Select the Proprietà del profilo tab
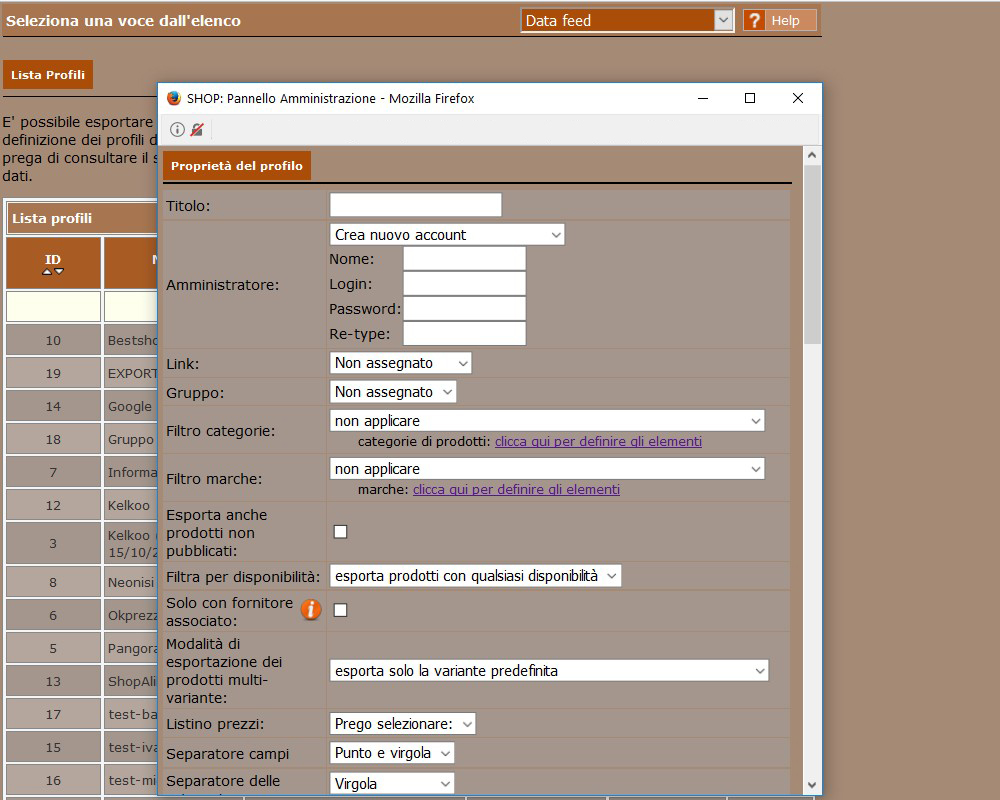 click(237, 166)
